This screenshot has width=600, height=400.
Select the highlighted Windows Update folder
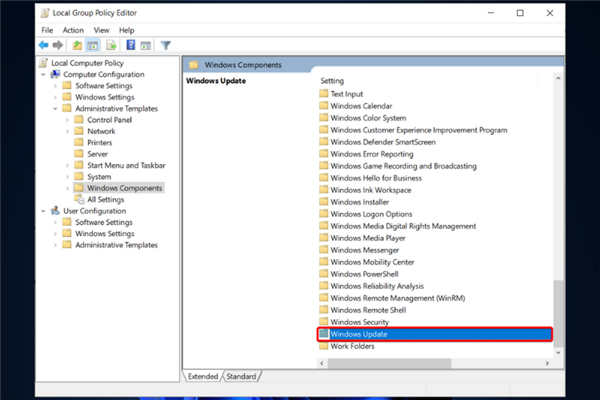435,334
